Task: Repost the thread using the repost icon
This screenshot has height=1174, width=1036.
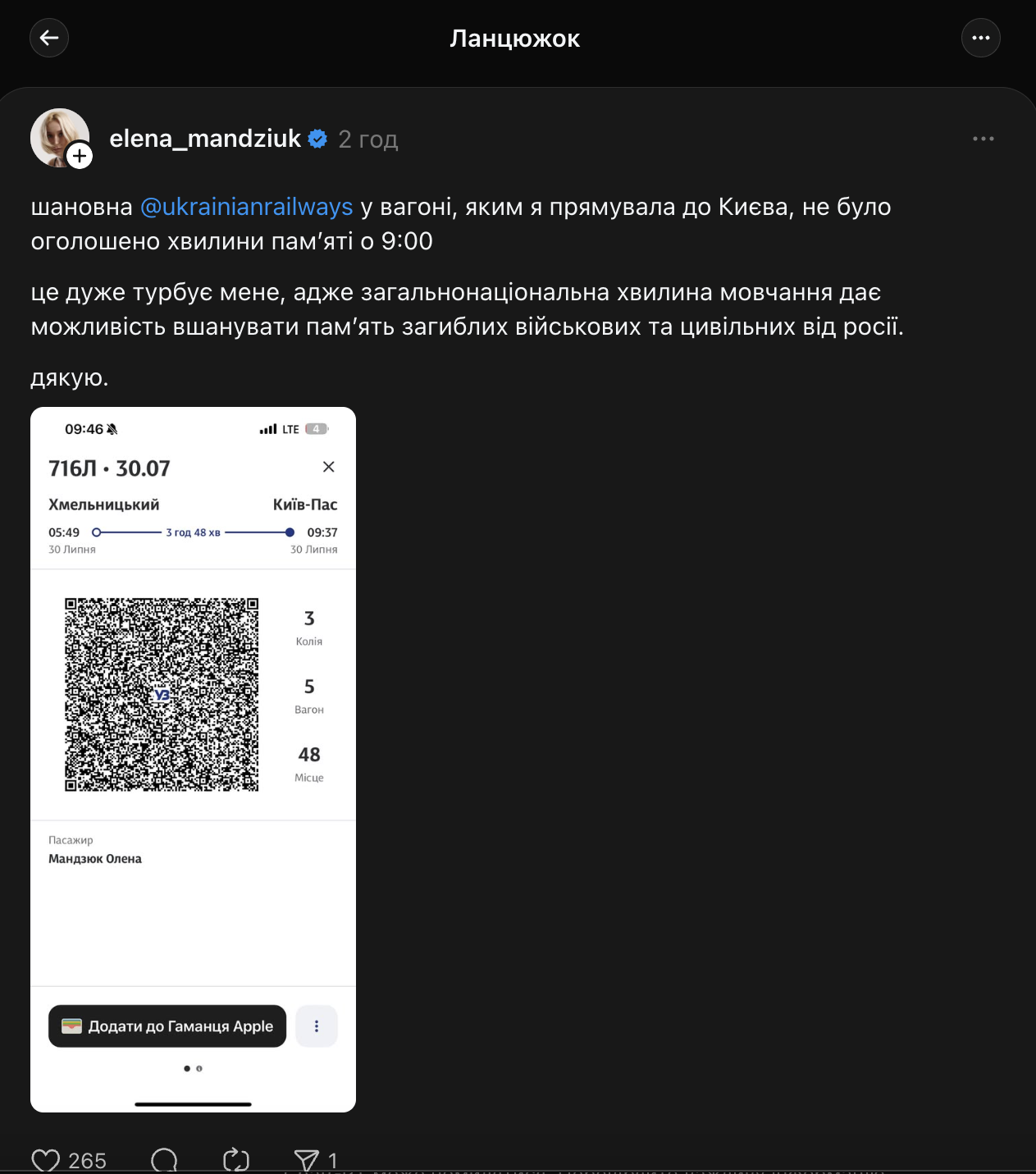Action: tap(236, 1160)
